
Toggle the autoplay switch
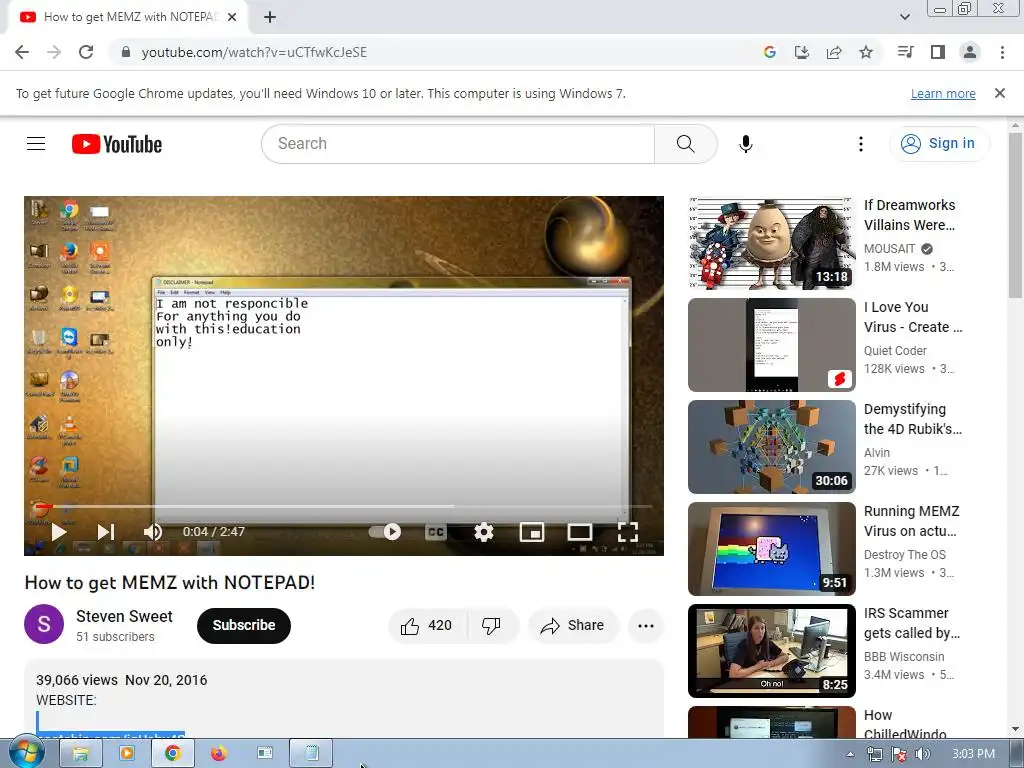[x=385, y=532]
